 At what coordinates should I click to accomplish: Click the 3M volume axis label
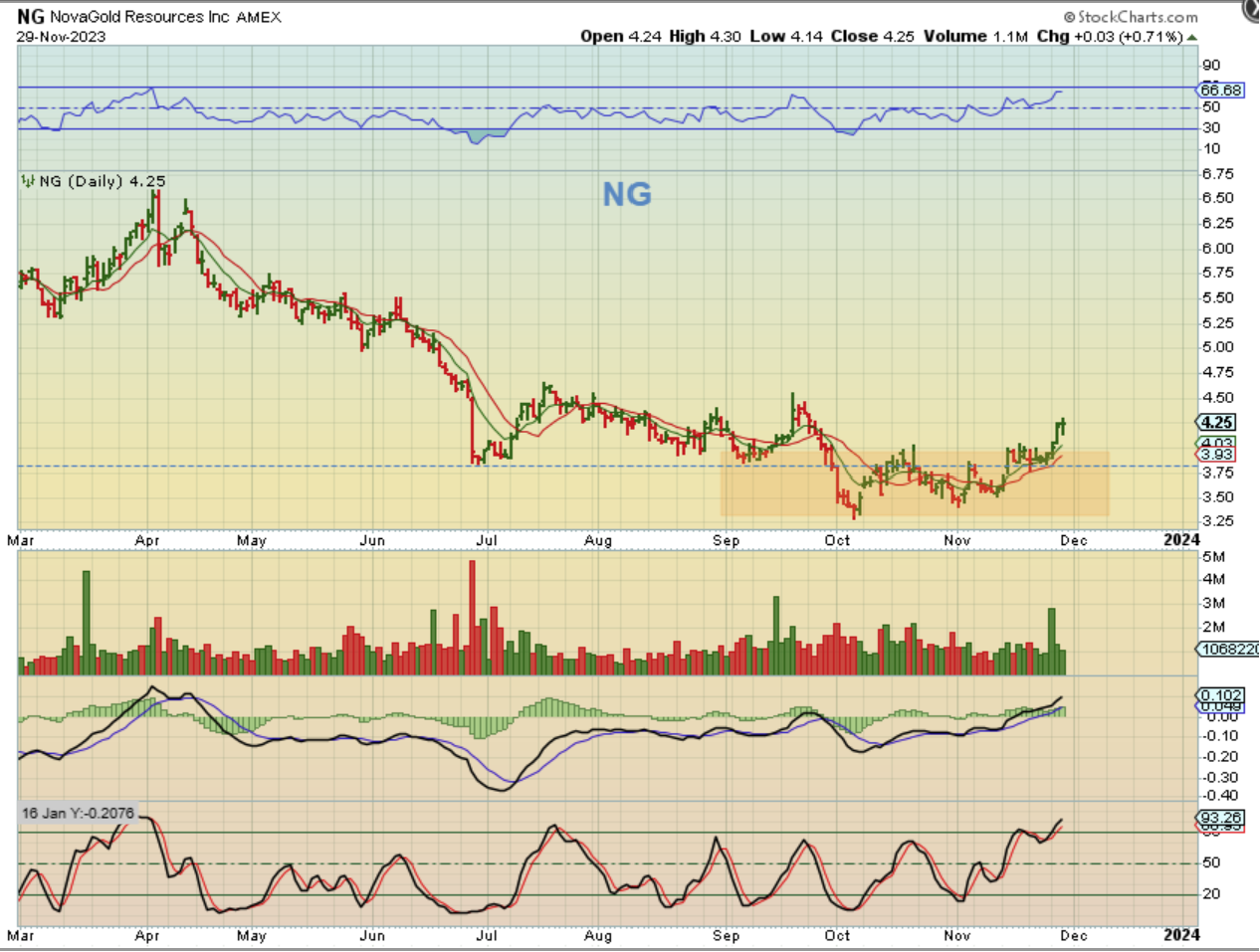coord(1214,603)
